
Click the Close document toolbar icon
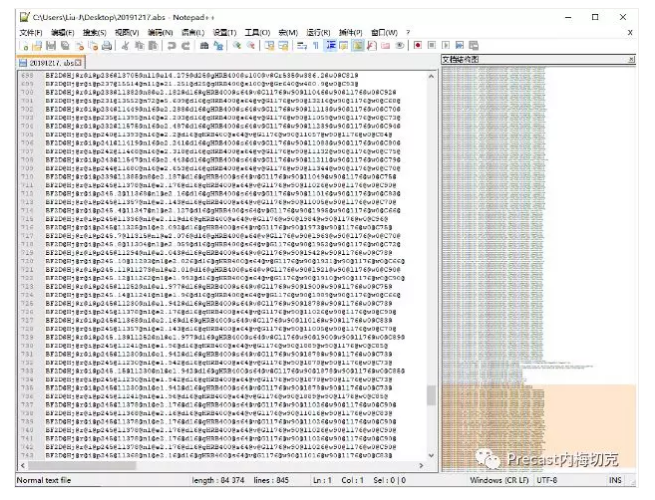tap(79, 46)
